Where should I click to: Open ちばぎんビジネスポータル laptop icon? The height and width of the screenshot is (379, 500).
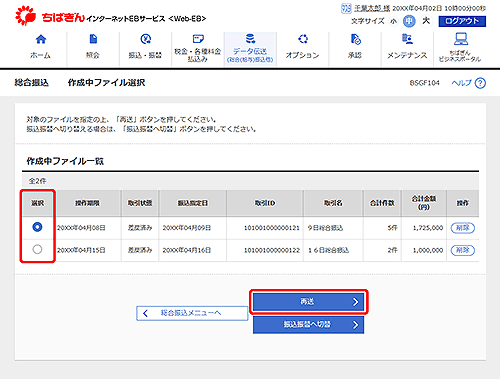tap(460, 39)
